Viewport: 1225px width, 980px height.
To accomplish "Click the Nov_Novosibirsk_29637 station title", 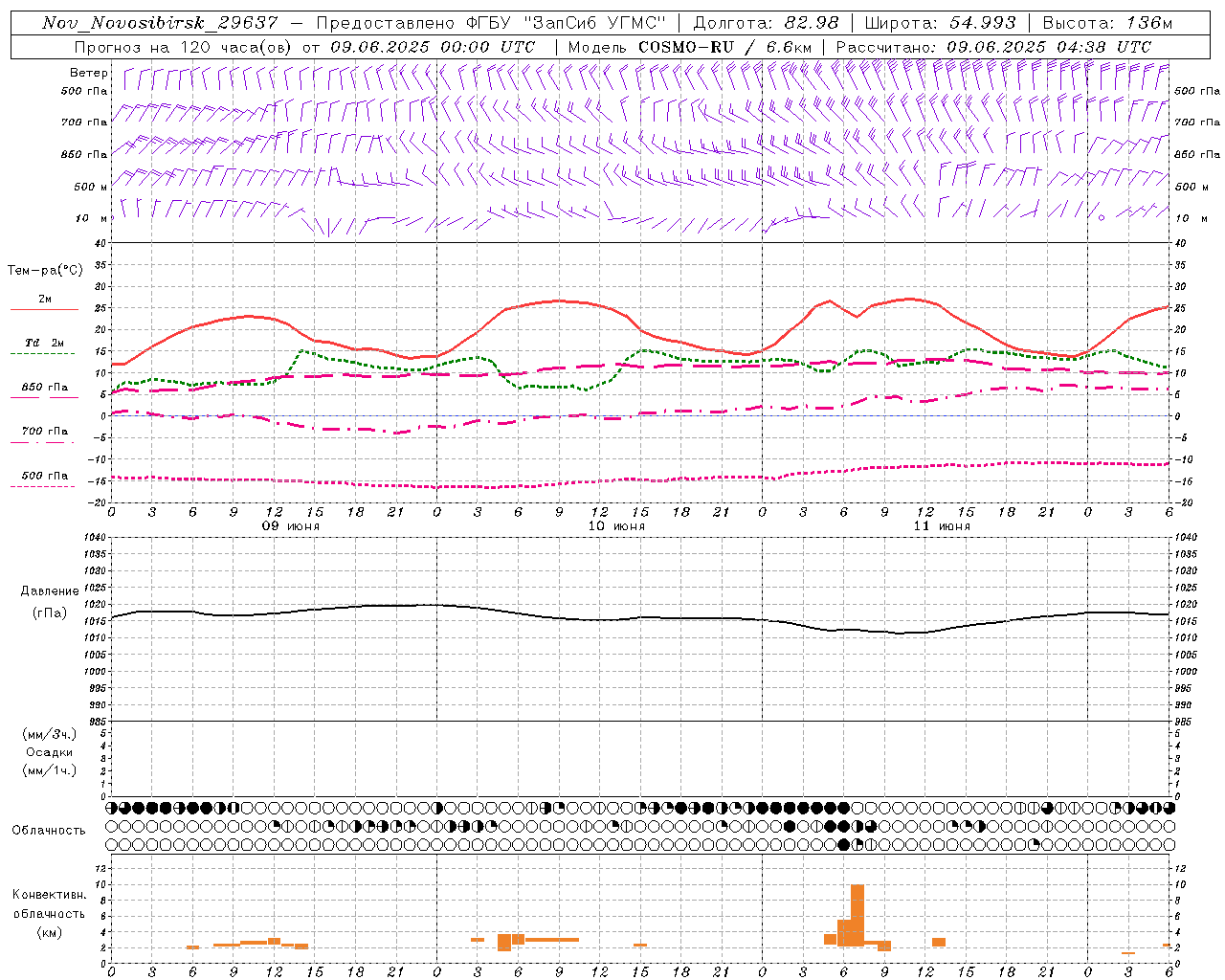I will (162, 23).
